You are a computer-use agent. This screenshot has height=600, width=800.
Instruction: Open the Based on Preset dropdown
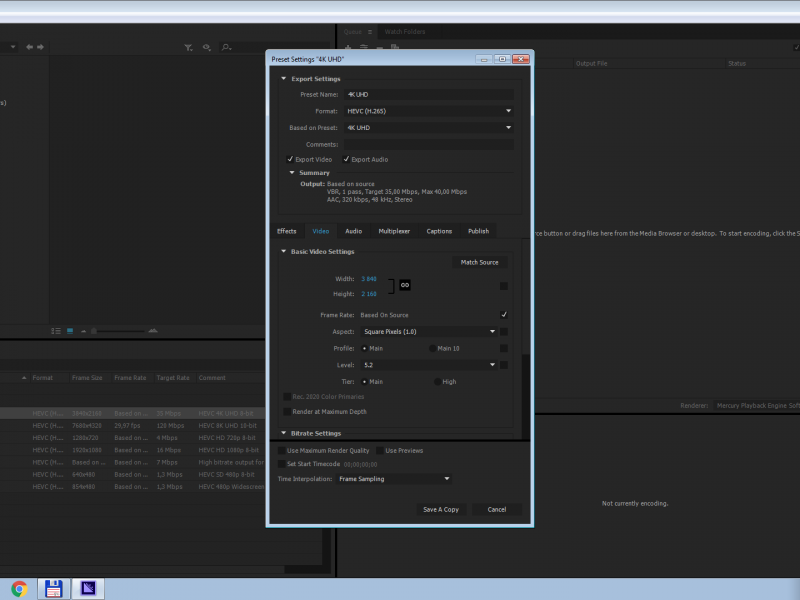pos(429,128)
